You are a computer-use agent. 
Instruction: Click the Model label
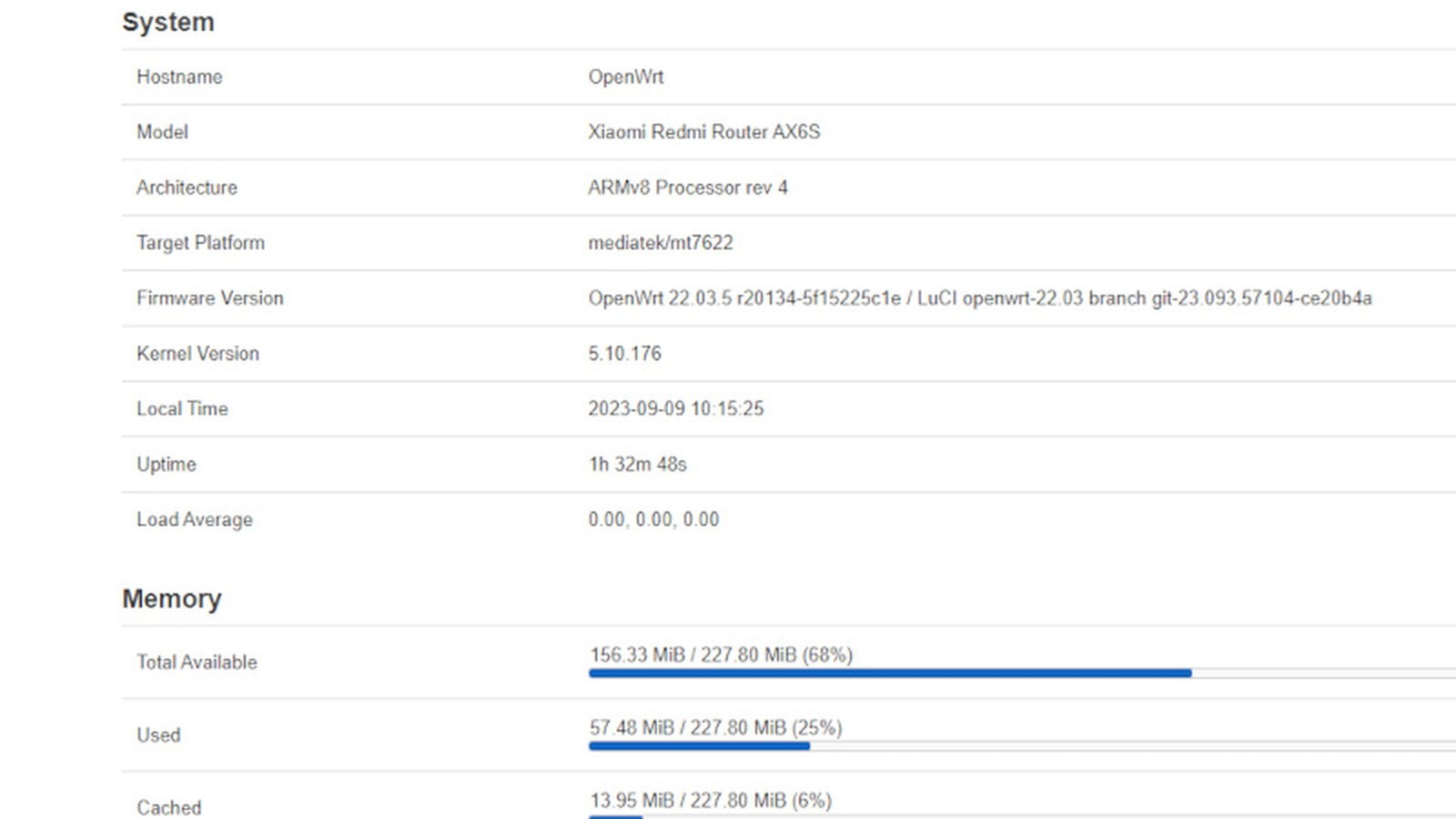pyautogui.click(x=162, y=132)
